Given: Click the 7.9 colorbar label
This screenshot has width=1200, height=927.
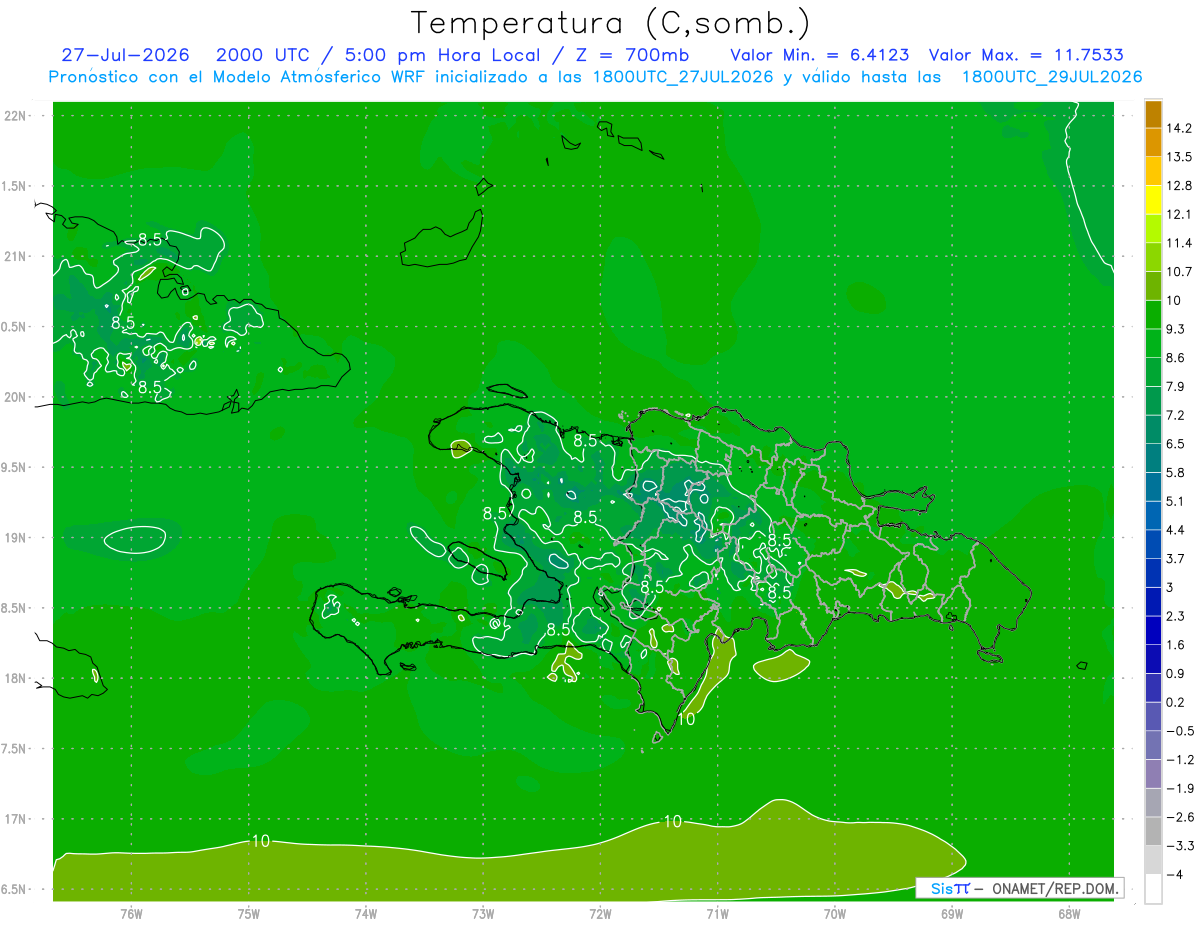Looking at the screenshot, I should [x=1175, y=387].
